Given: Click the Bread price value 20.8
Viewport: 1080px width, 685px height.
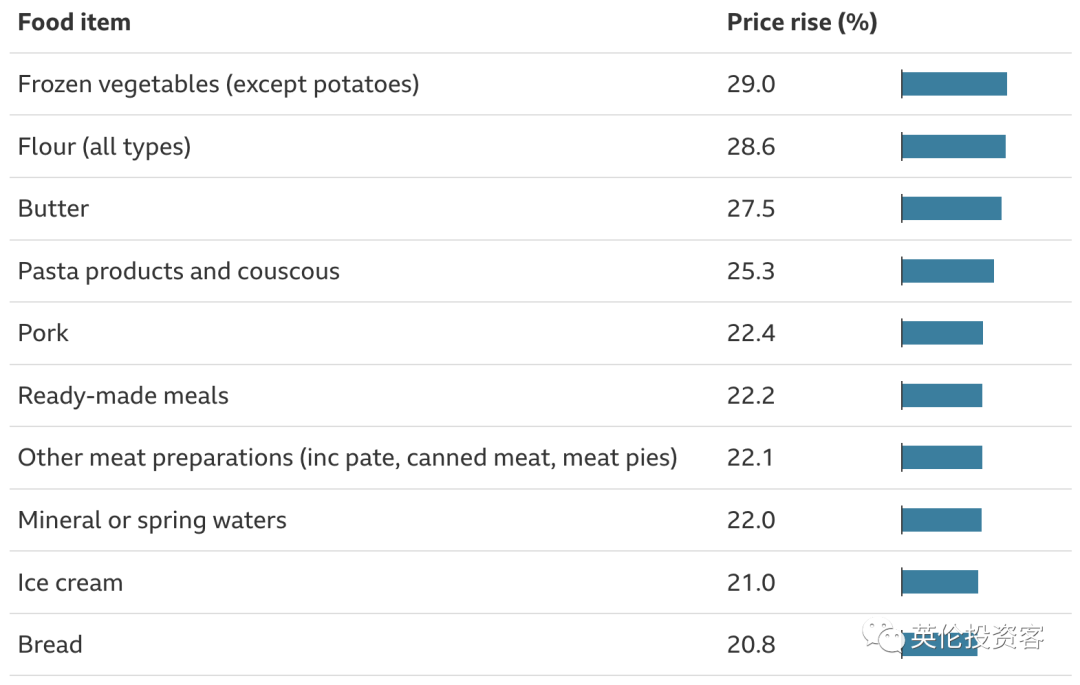Looking at the screenshot, I should tap(750, 645).
